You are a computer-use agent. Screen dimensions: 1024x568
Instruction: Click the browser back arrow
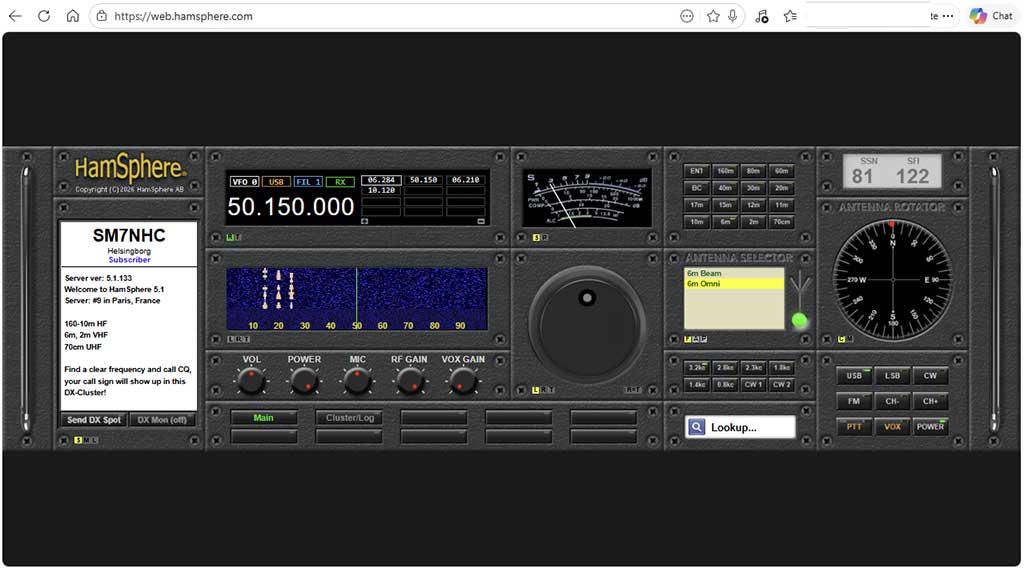[15, 16]
